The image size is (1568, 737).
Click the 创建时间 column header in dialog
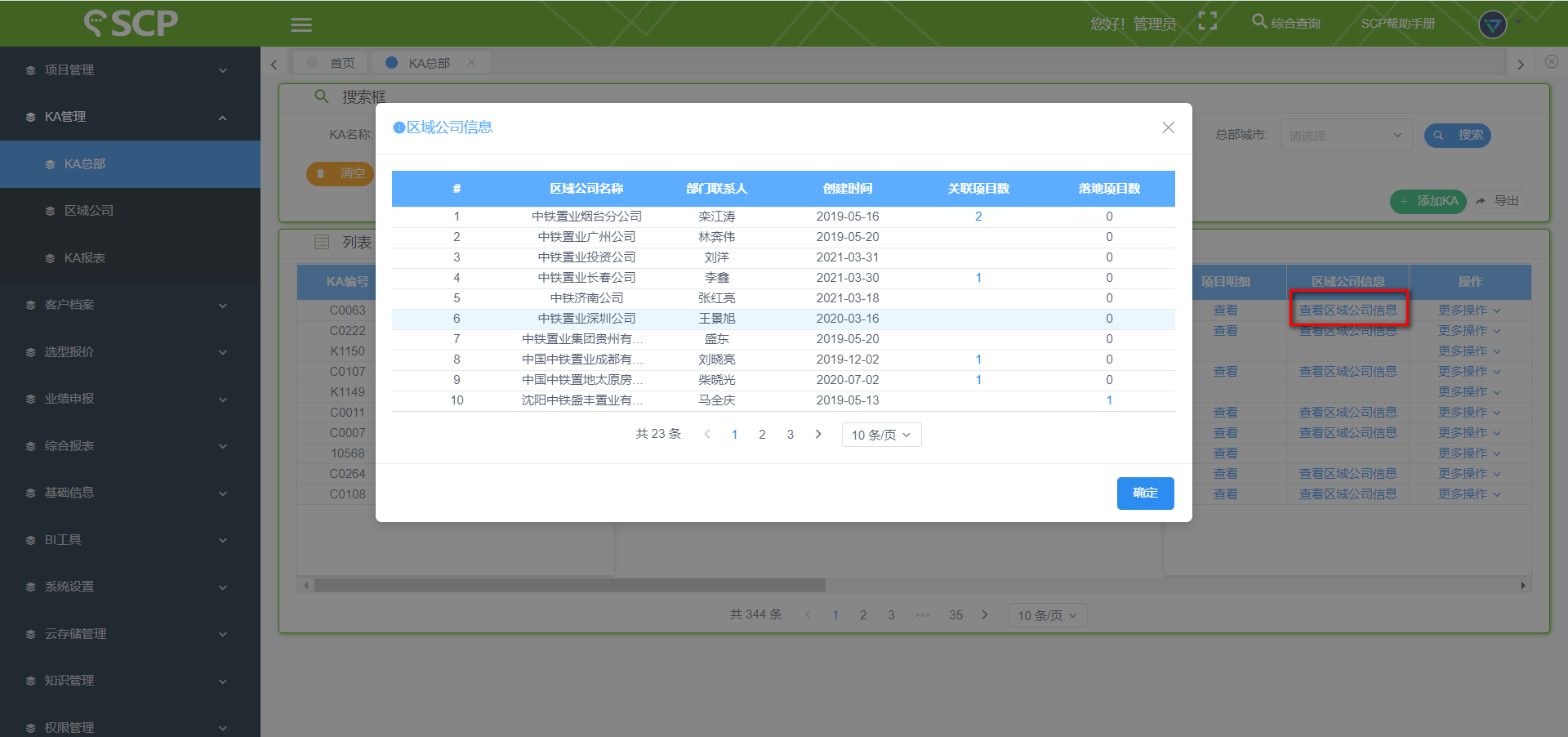point(848,189)
